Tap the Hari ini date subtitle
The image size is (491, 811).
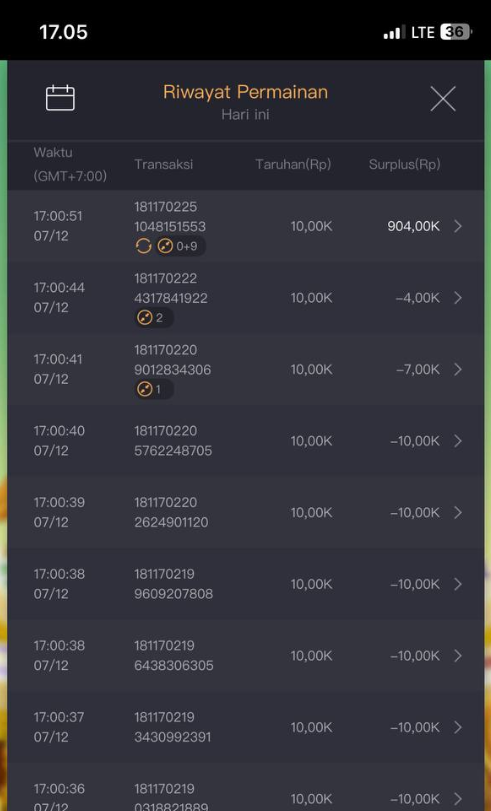coord(245,114)
